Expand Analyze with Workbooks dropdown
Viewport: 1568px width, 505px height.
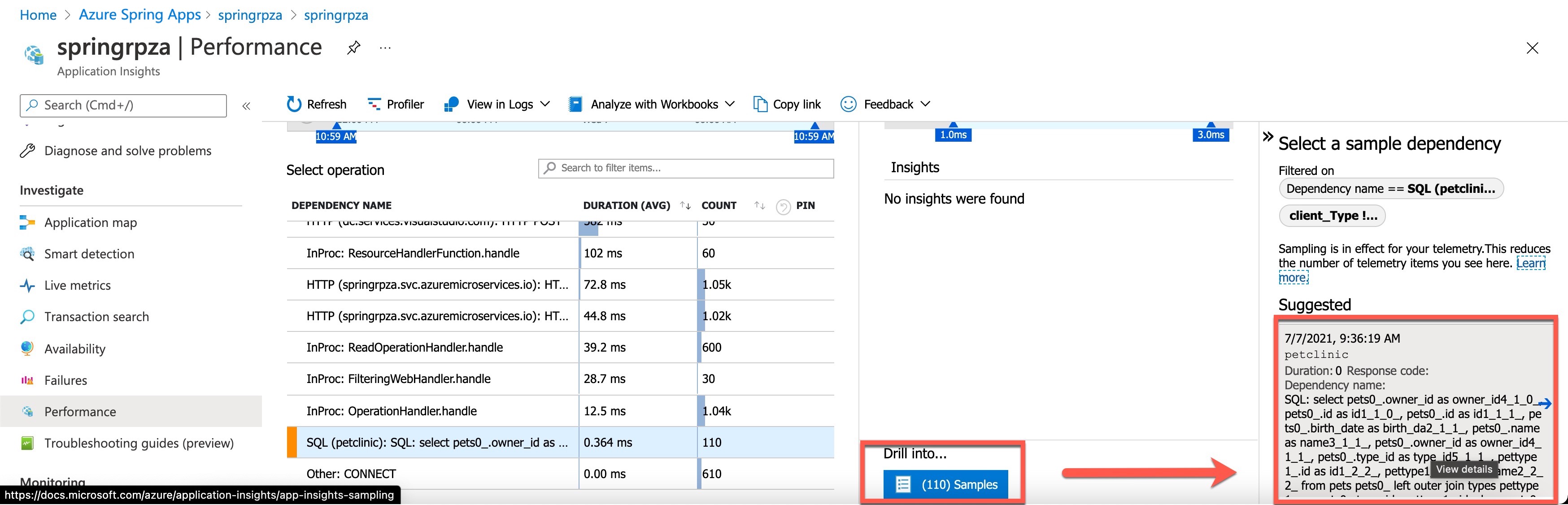730,104
